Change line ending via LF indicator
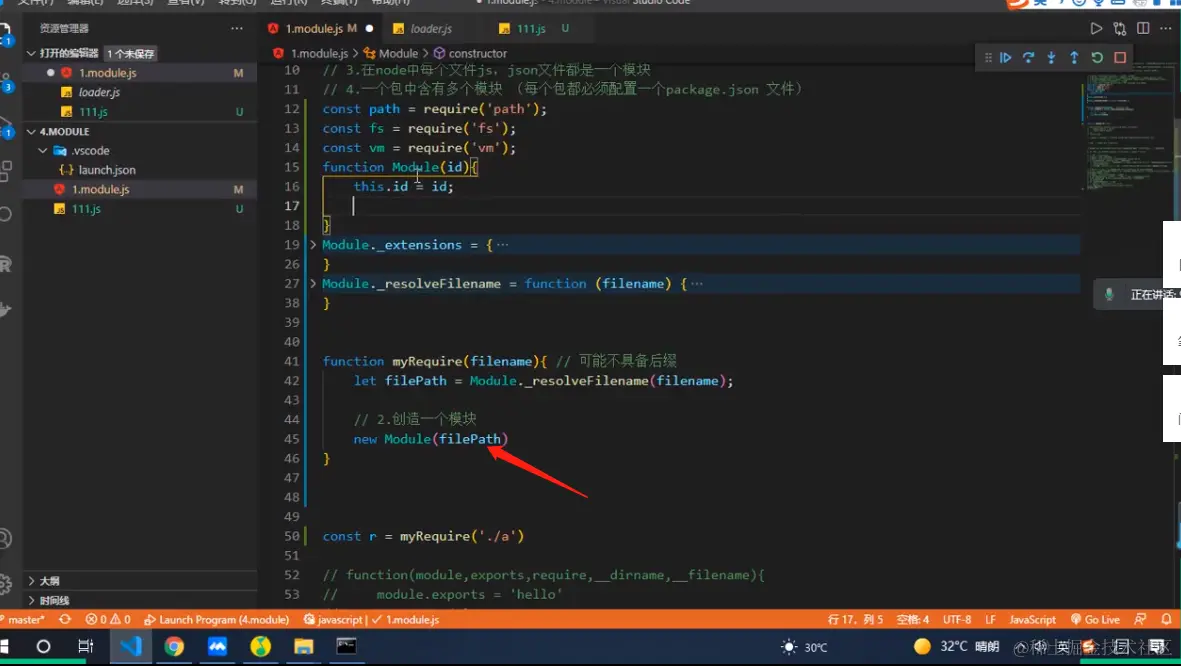 point(990,619)
